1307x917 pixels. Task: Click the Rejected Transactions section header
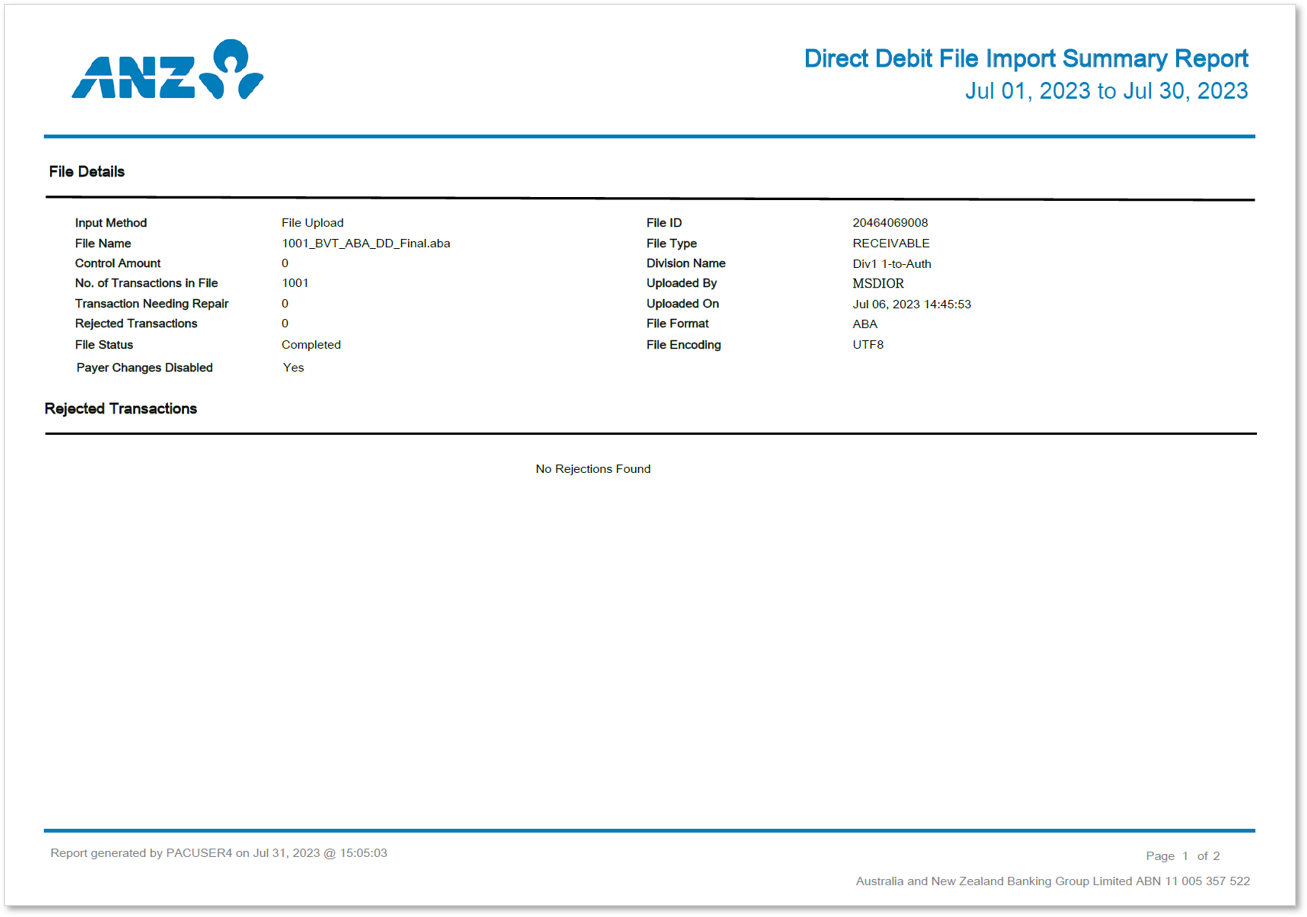click(x=120, y=409)
